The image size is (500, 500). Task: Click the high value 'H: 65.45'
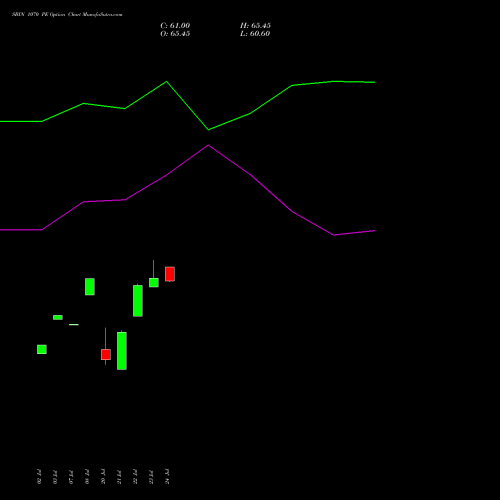[255, 26]
